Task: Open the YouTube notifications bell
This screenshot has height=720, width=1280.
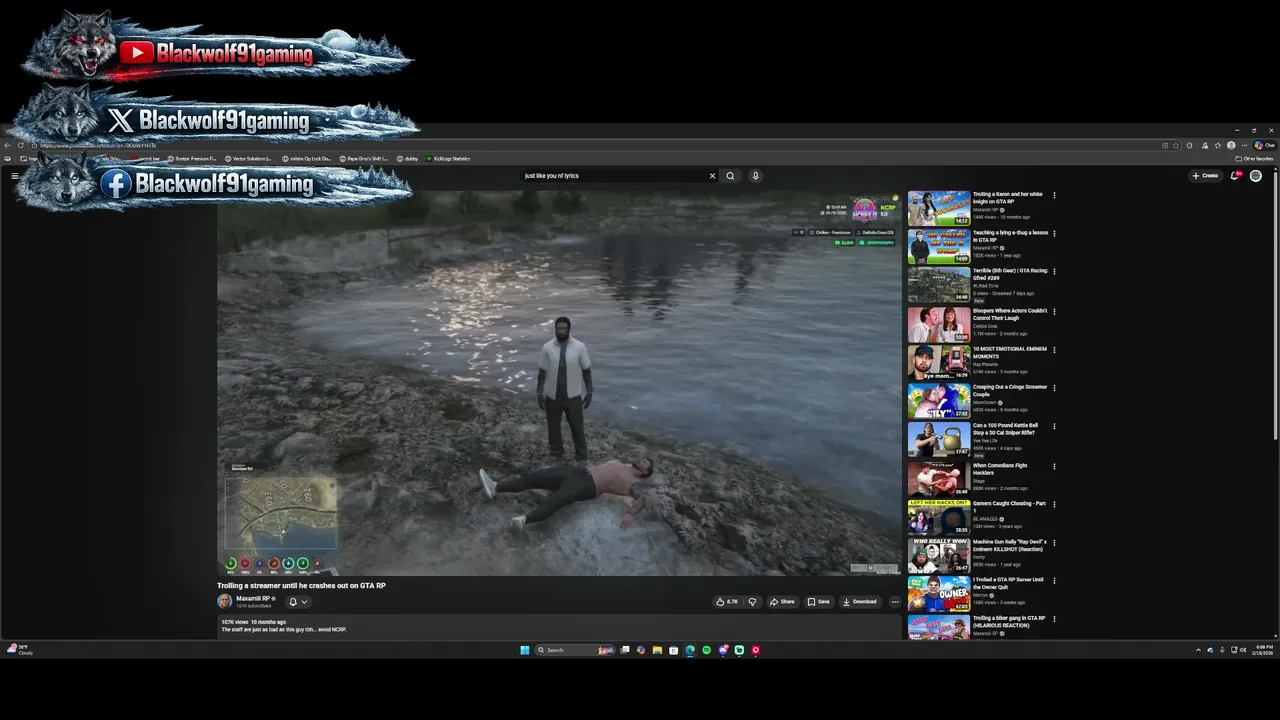Action: (x=1236, y=176)
